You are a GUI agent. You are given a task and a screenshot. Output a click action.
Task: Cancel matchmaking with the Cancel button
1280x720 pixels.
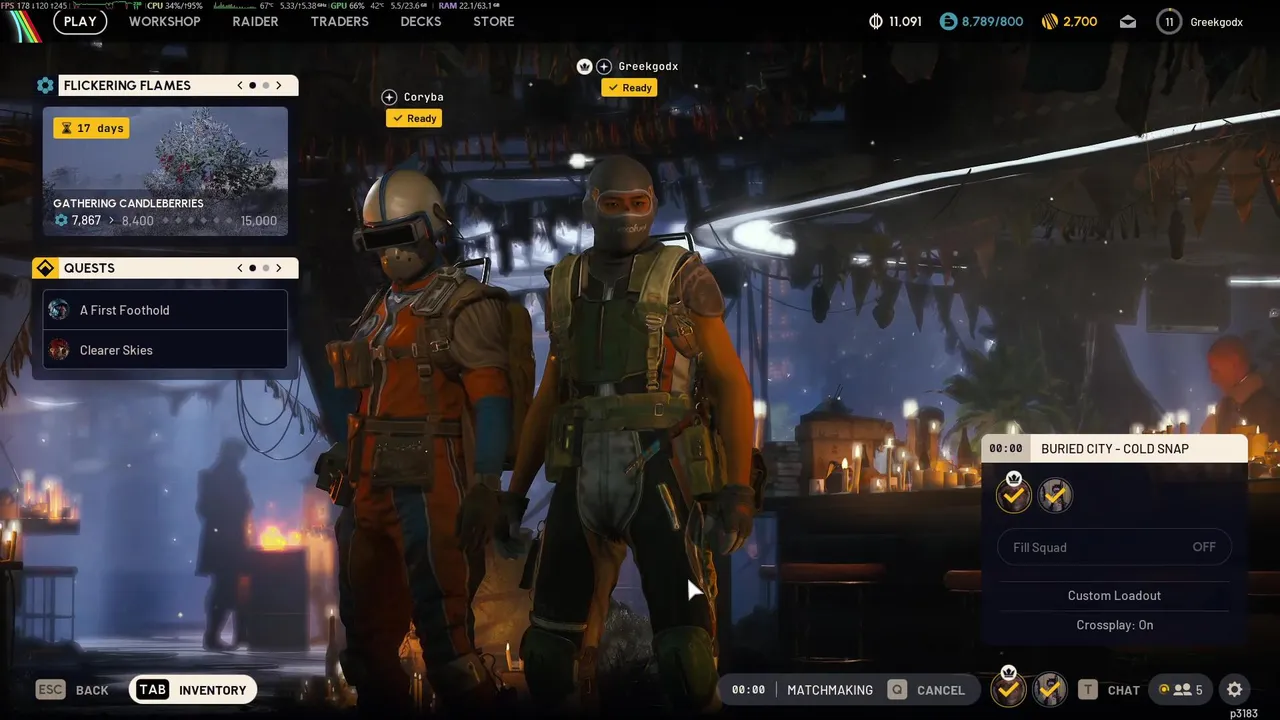tap(927, 690)
